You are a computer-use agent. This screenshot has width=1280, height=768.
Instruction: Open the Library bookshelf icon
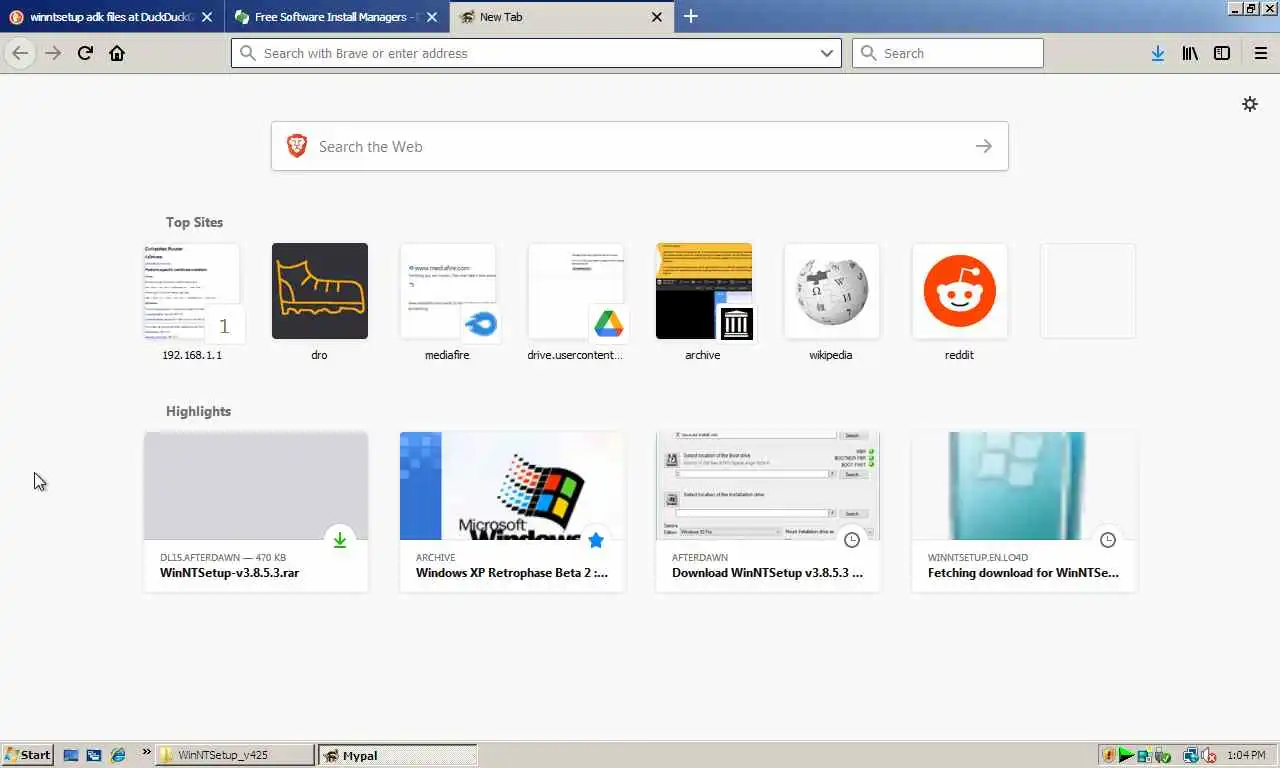pos(1189,53)
